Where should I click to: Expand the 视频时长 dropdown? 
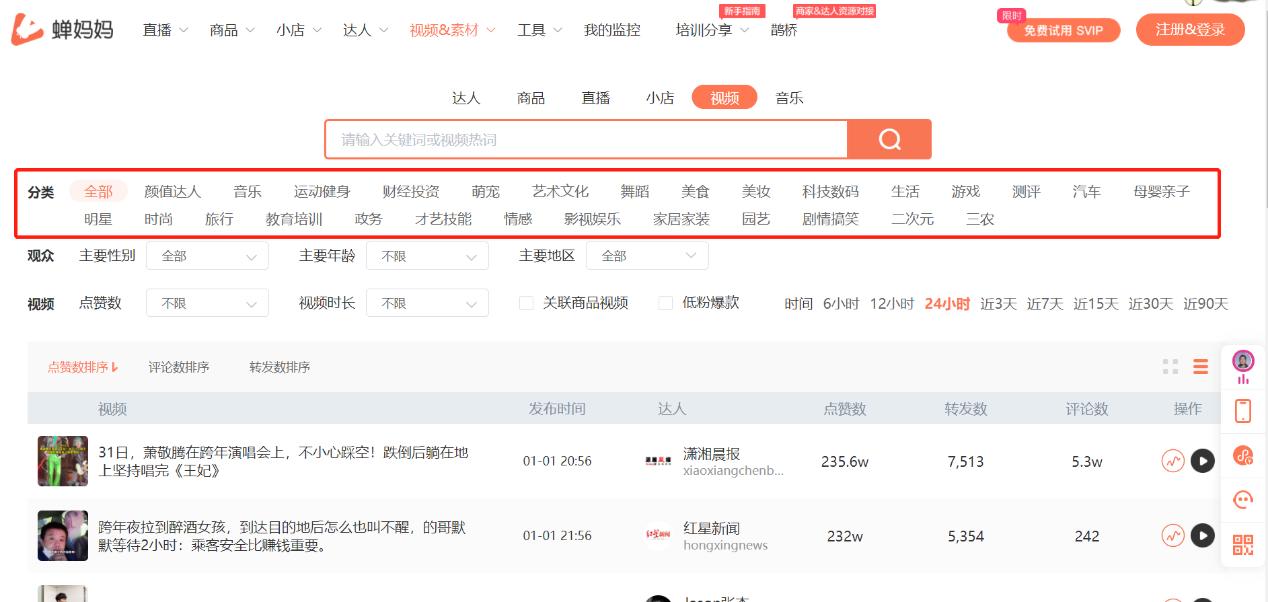[x=427, y=303]
